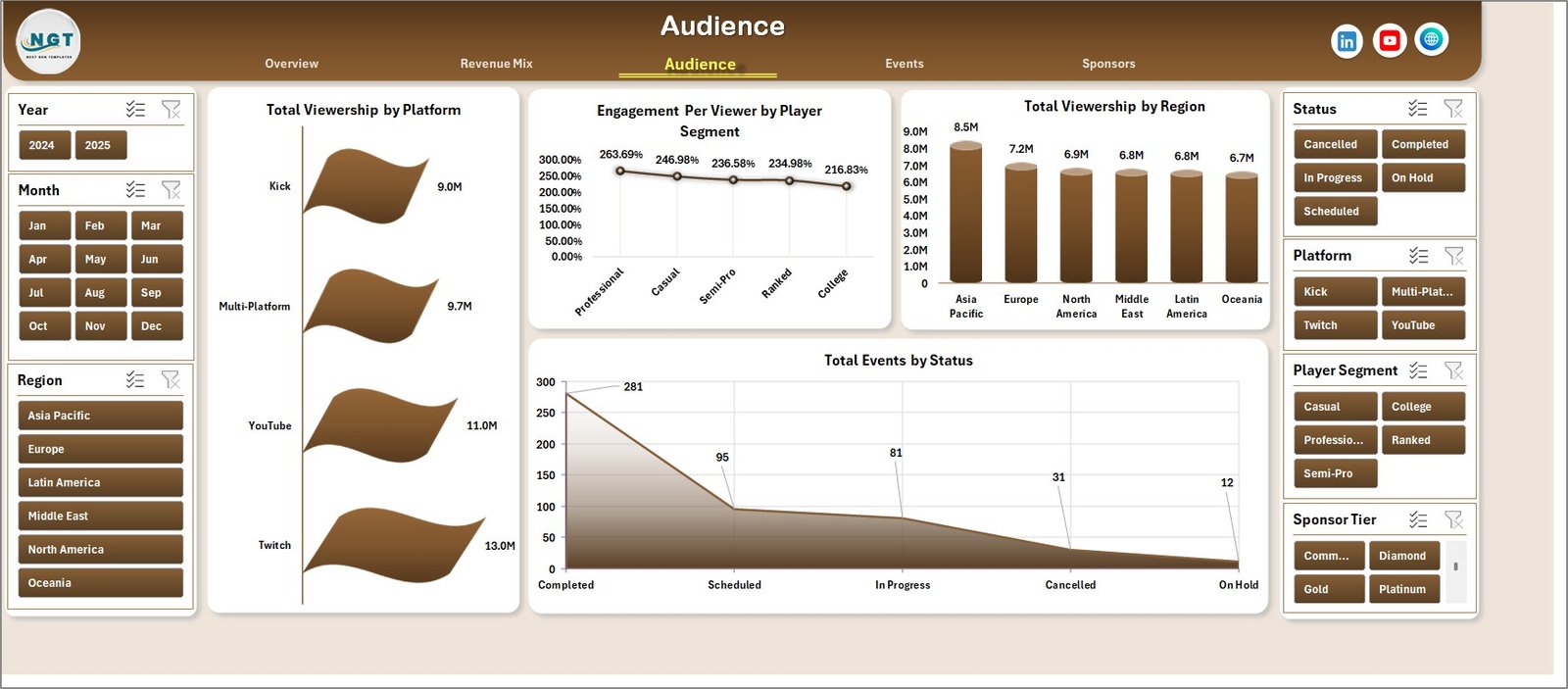Filter region by Middle East
1568x689 pixels.
pyautogui.click(x=100, y=516)
